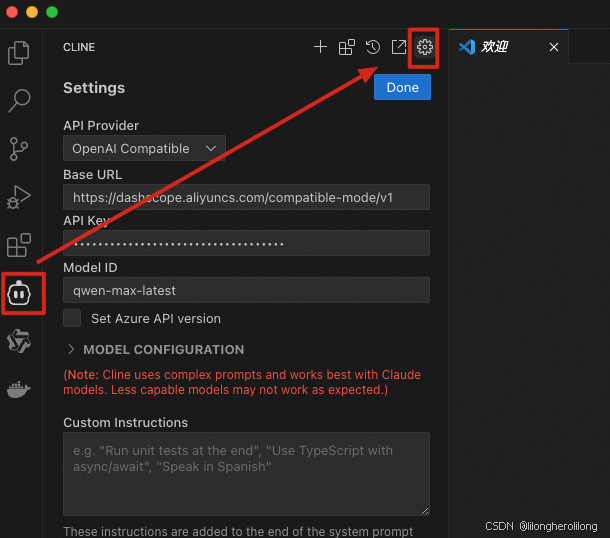Click the Model ID field qwen-max-latest

(x=246, y=290)
